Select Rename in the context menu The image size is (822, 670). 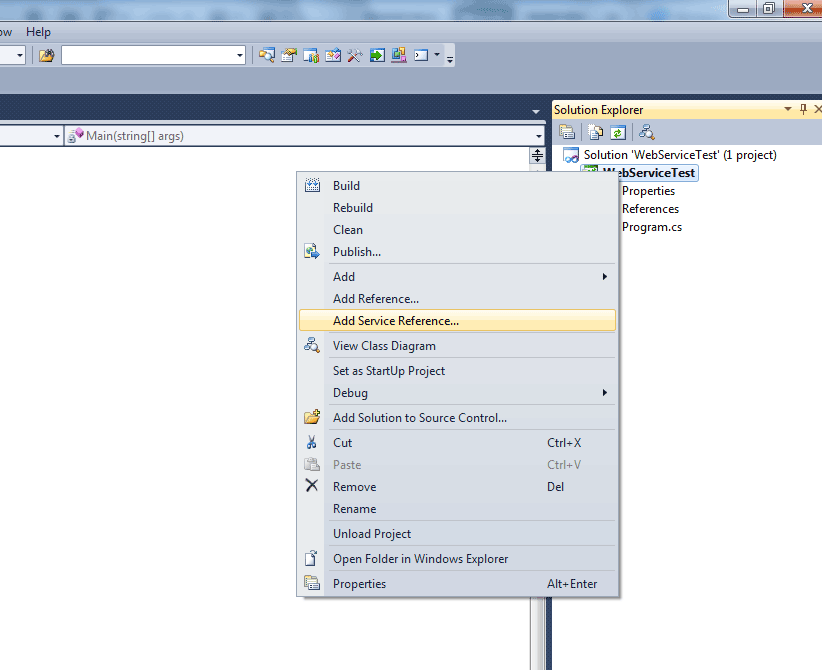click(x=457, y=509)
